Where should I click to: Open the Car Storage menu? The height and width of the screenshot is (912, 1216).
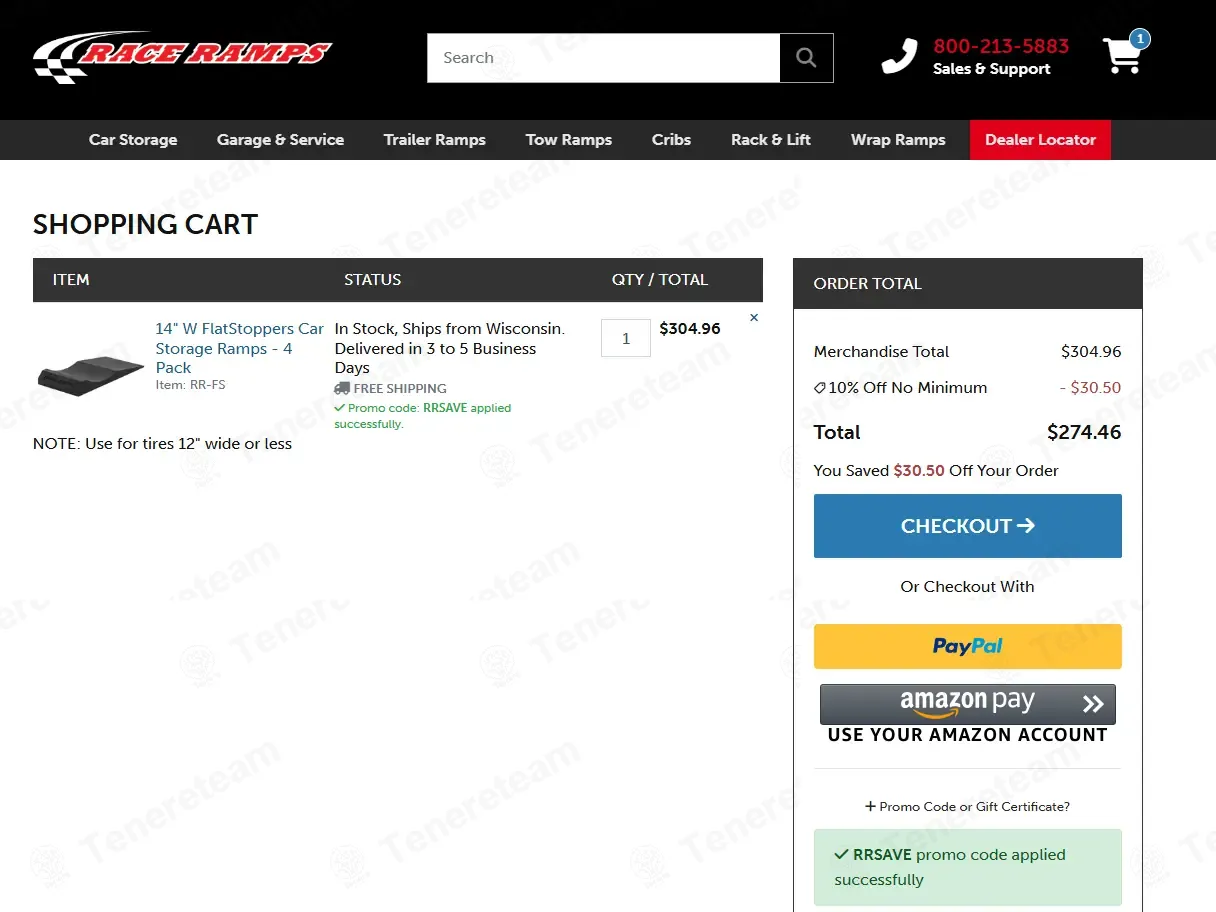[133, 140]
